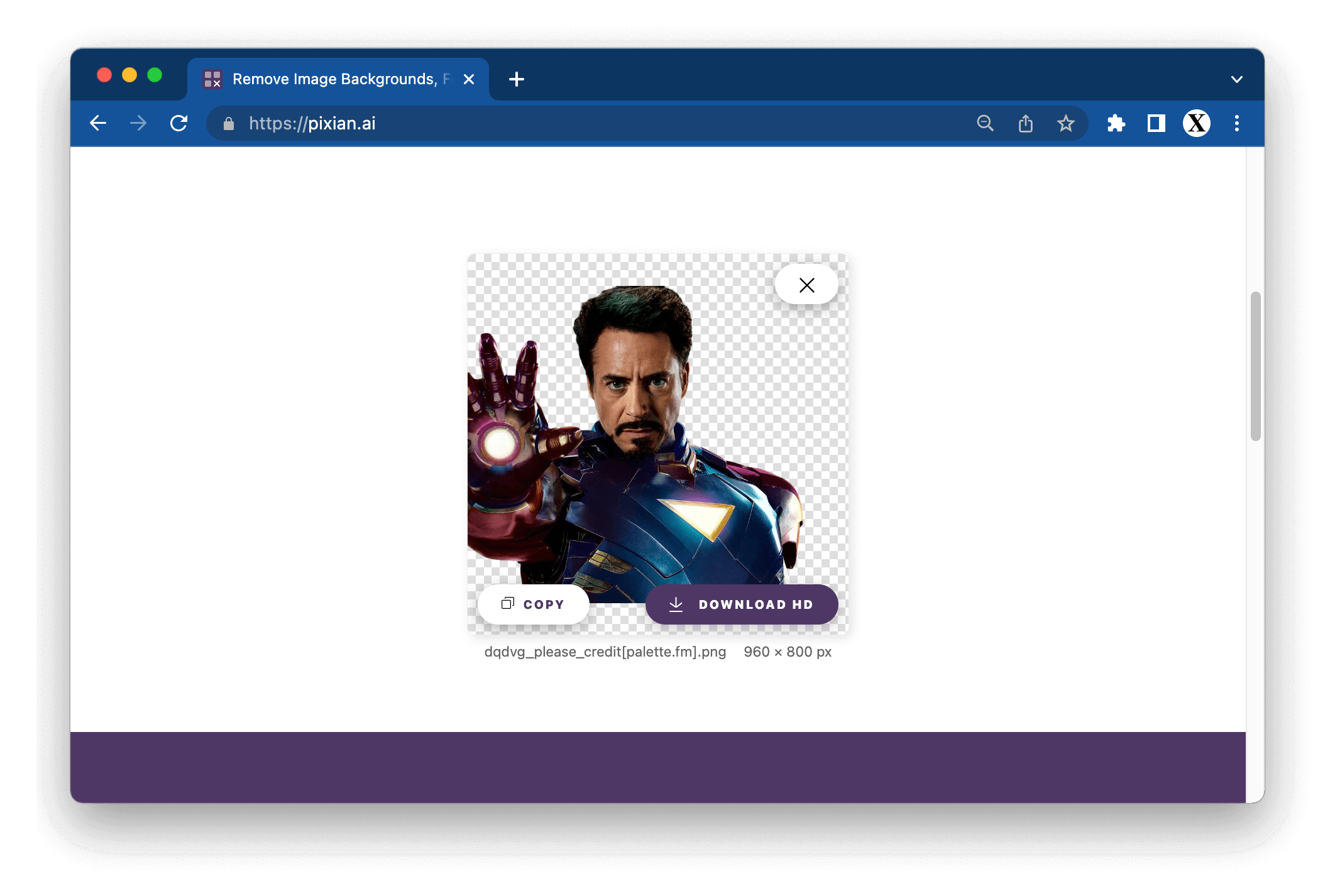This screenshot has width=1335, height=896.
Task: Toggle the browser side panel icon
Action: pos(1156,123)
